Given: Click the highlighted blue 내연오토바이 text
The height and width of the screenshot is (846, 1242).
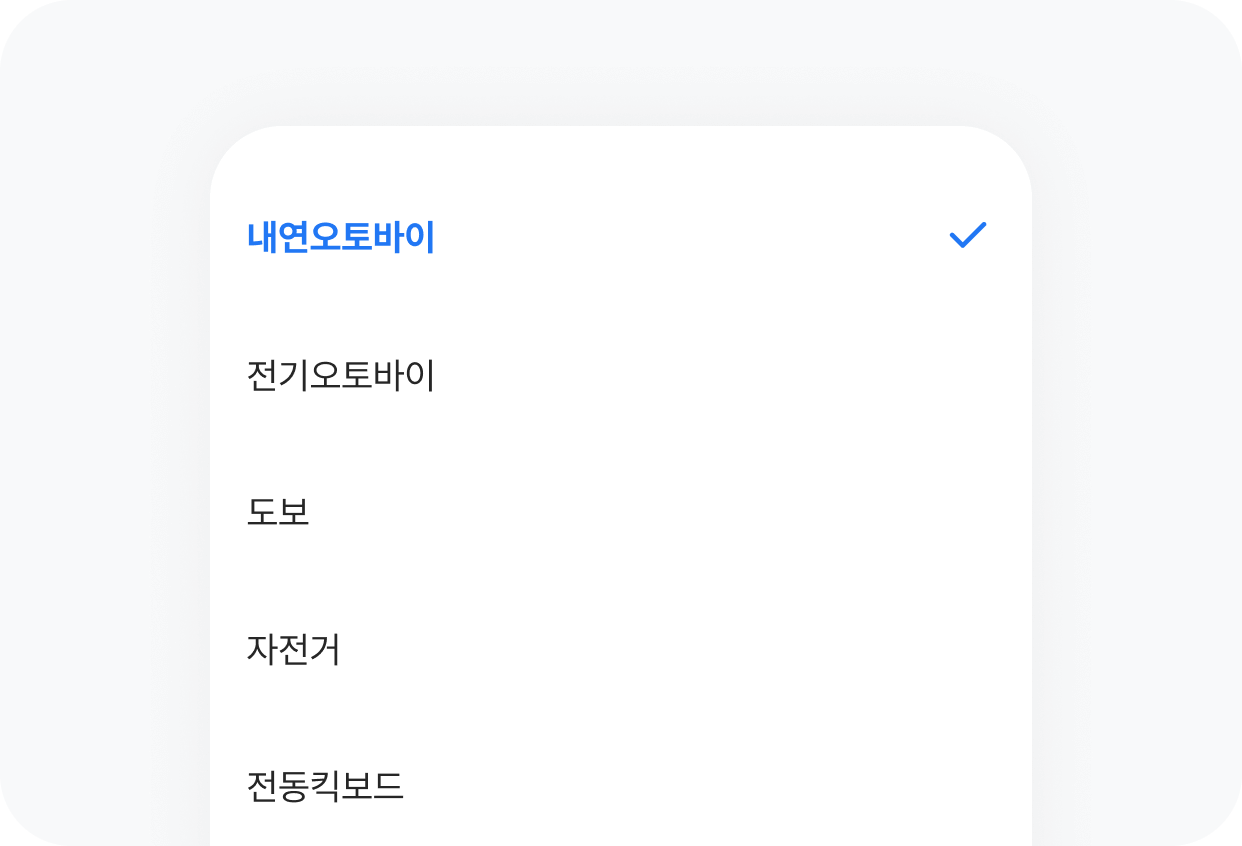Looking at the screenshot, I should (x=341, y=238).
